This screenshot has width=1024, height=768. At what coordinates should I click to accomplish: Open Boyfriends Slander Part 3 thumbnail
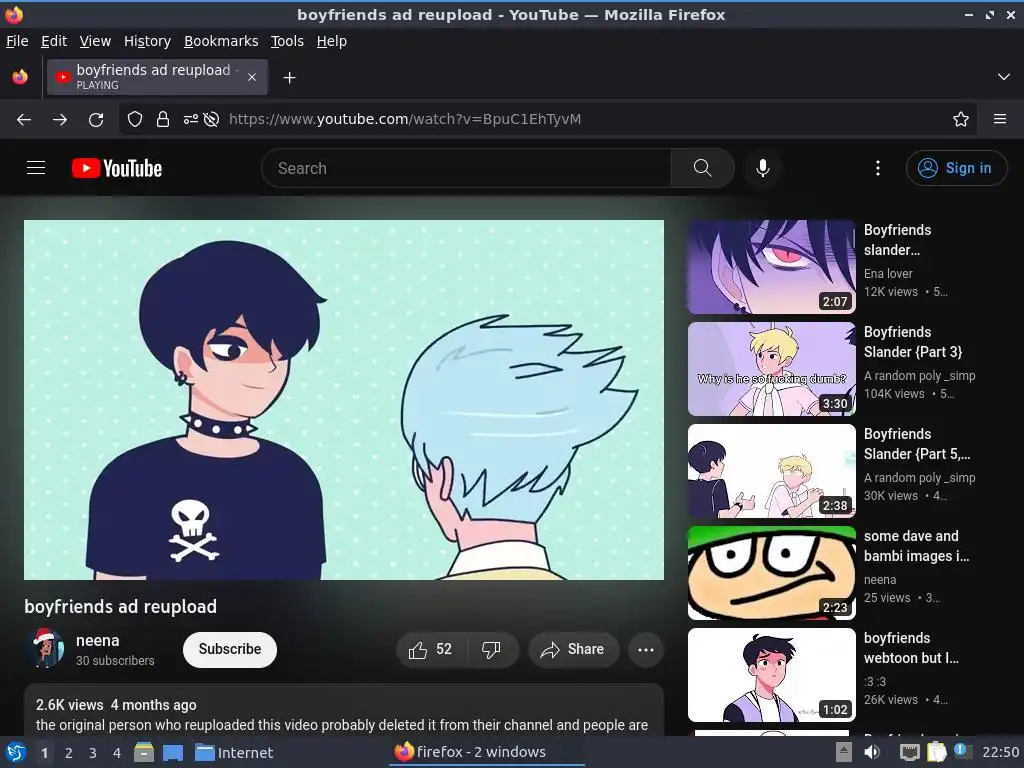click(x=771, y=369)
